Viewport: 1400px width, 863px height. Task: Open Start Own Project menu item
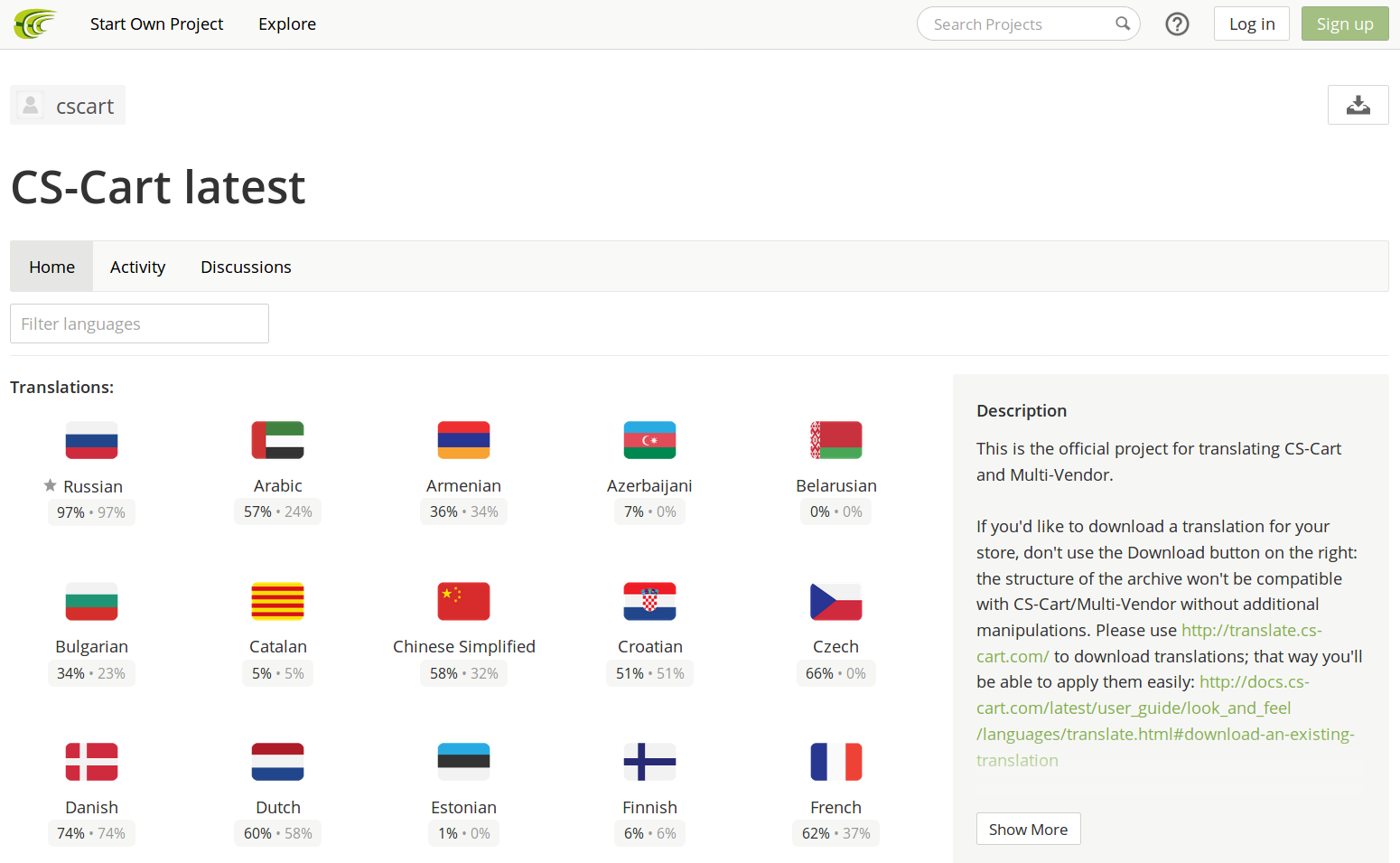156,24
